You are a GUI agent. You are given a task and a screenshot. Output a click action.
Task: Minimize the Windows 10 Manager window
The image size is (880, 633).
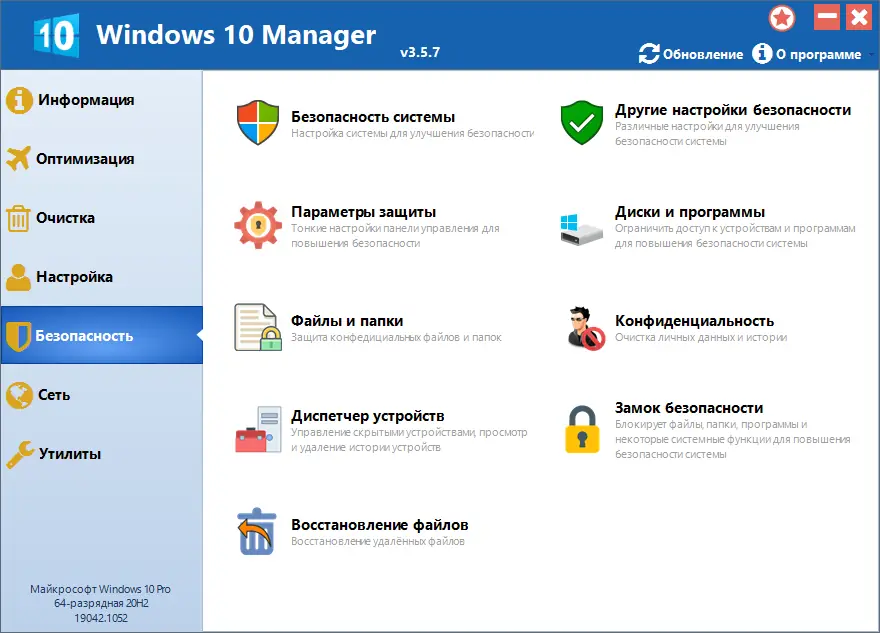[827, 17]
